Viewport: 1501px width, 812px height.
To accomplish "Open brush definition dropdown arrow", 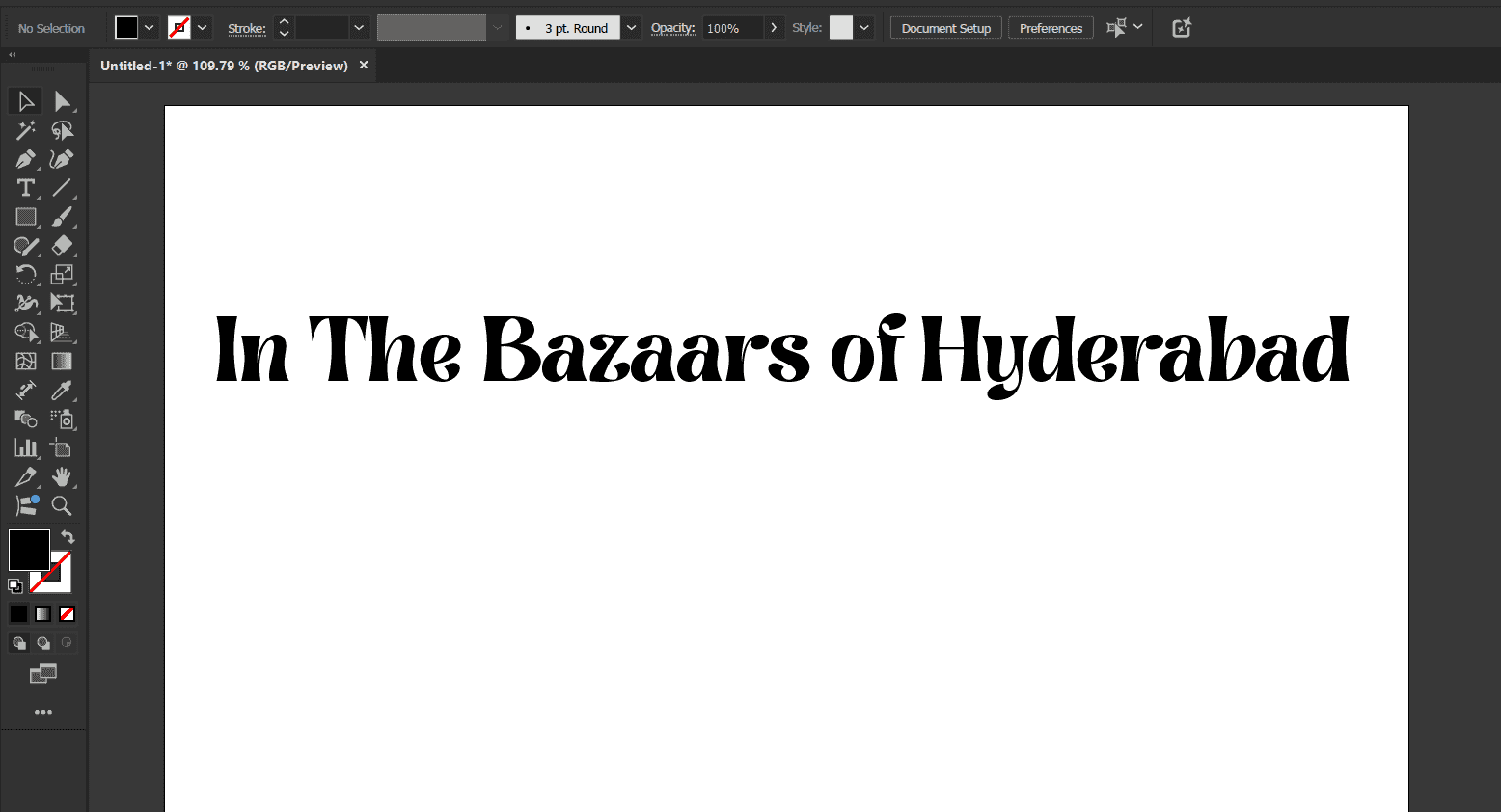I will [x=632, y=28].
